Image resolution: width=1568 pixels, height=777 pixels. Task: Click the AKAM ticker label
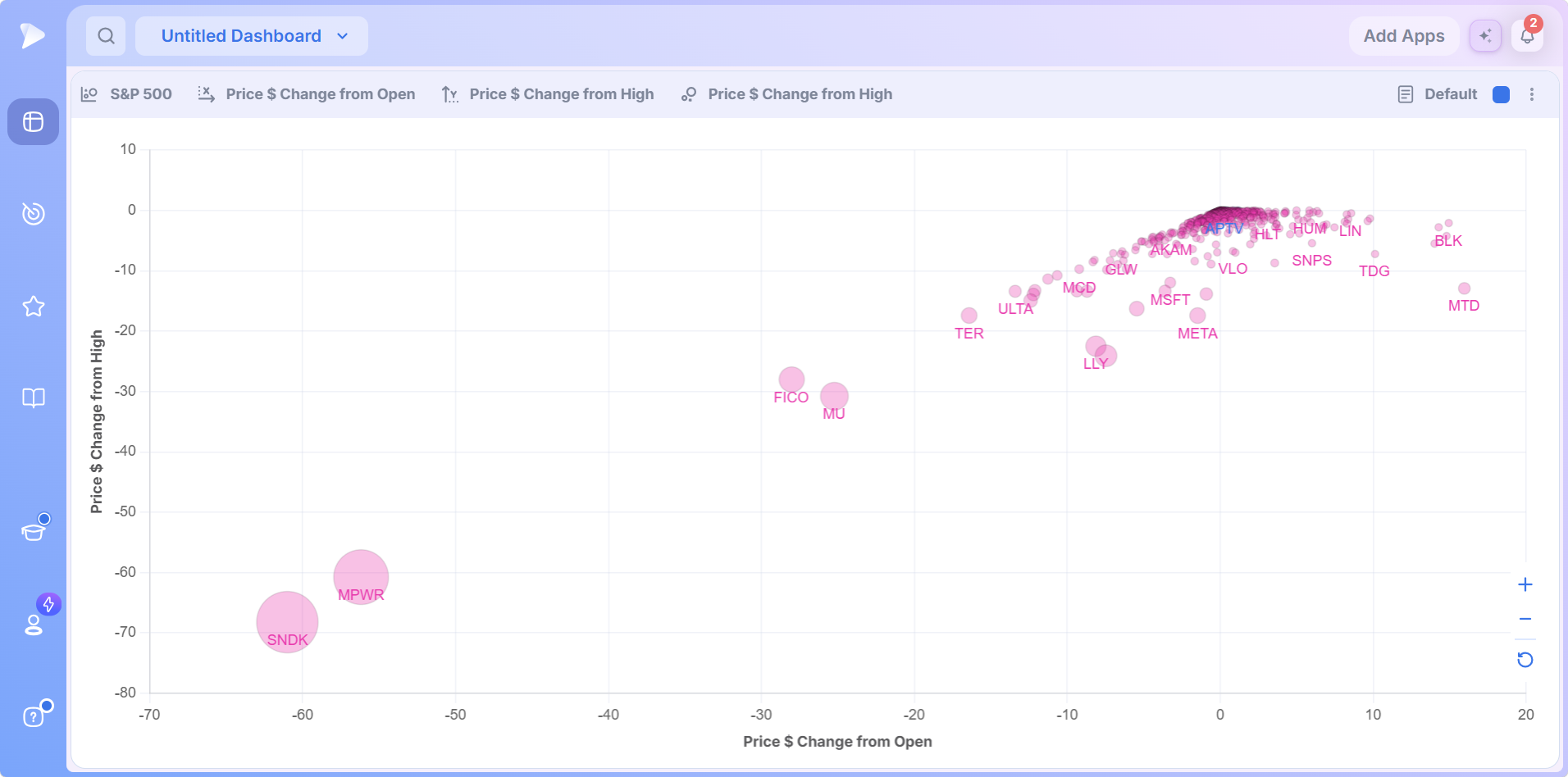[1171, 250]
